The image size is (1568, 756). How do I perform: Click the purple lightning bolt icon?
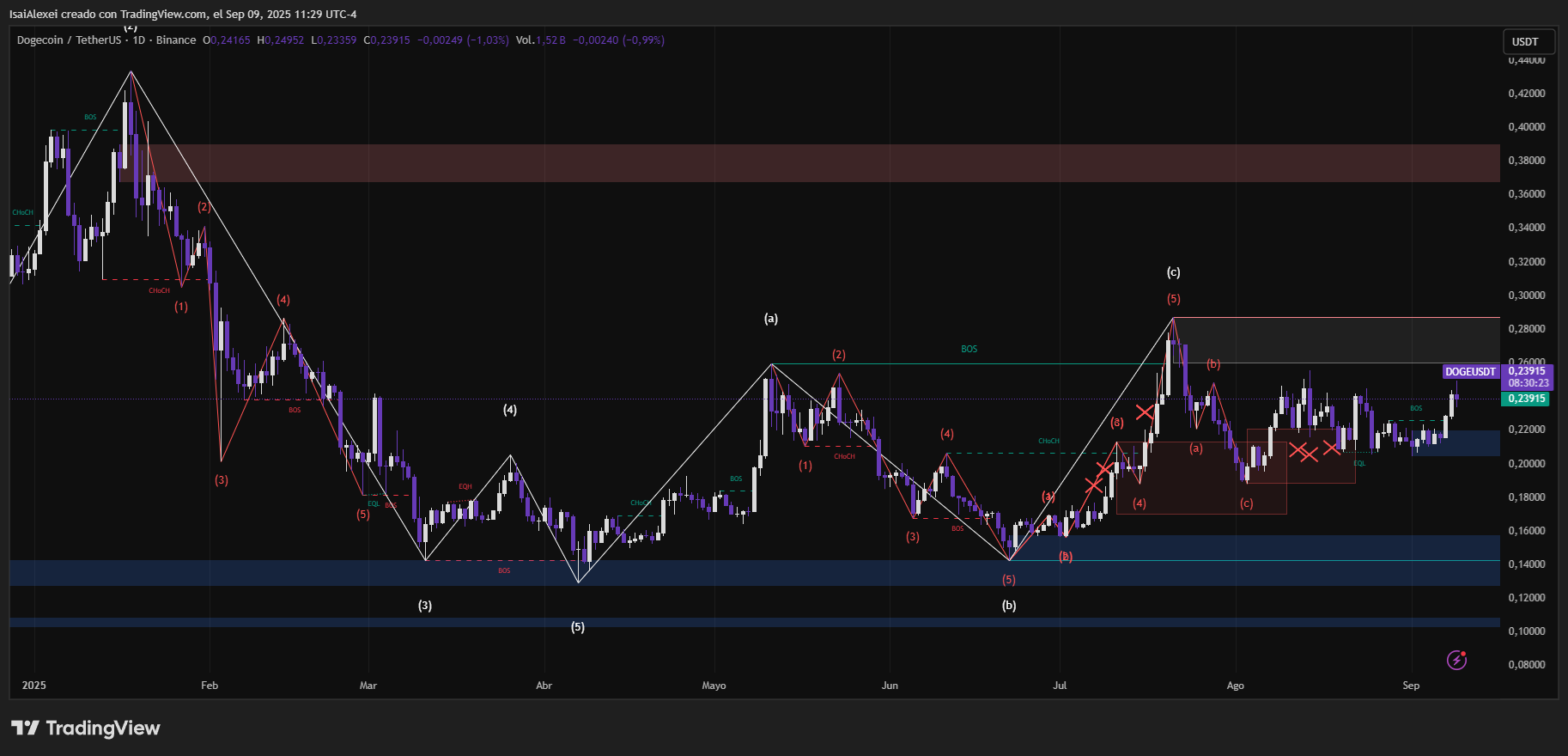pos(1456,660)
